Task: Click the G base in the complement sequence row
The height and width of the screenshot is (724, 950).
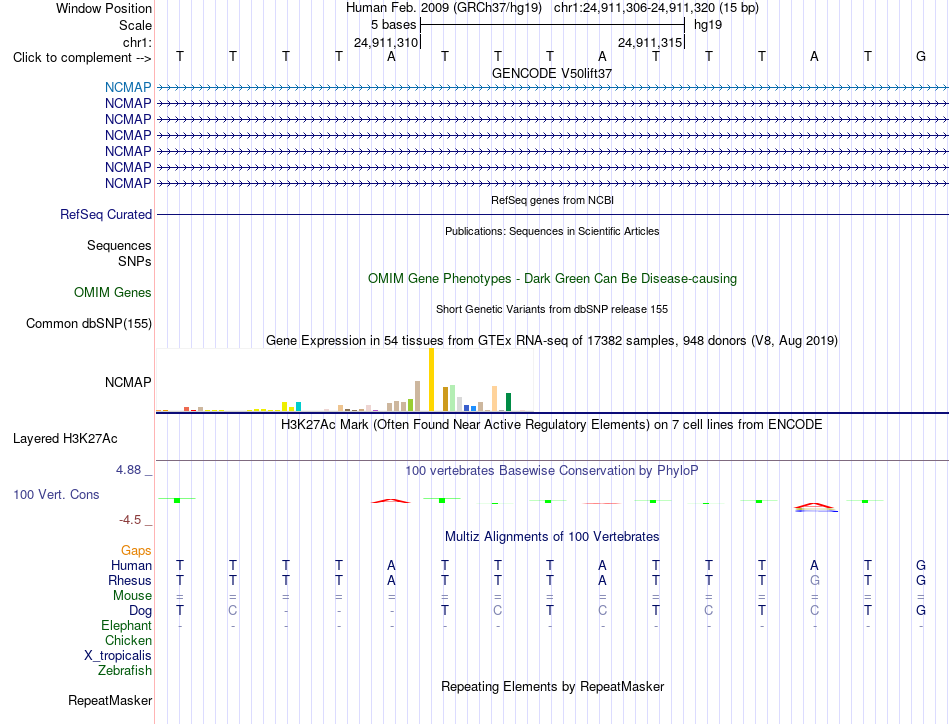Action: 921,56
